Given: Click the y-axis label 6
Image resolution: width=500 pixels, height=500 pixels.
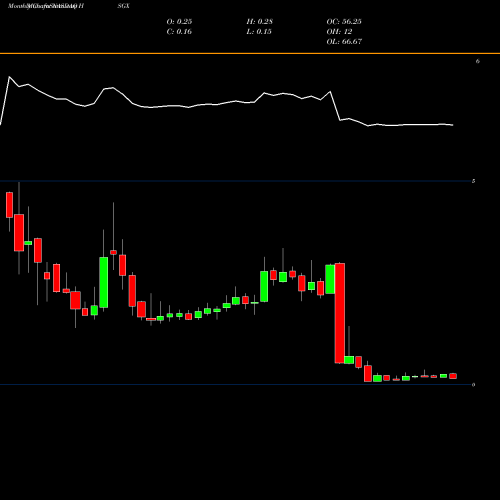Looking at the screenshot, I should click(478, 61).
